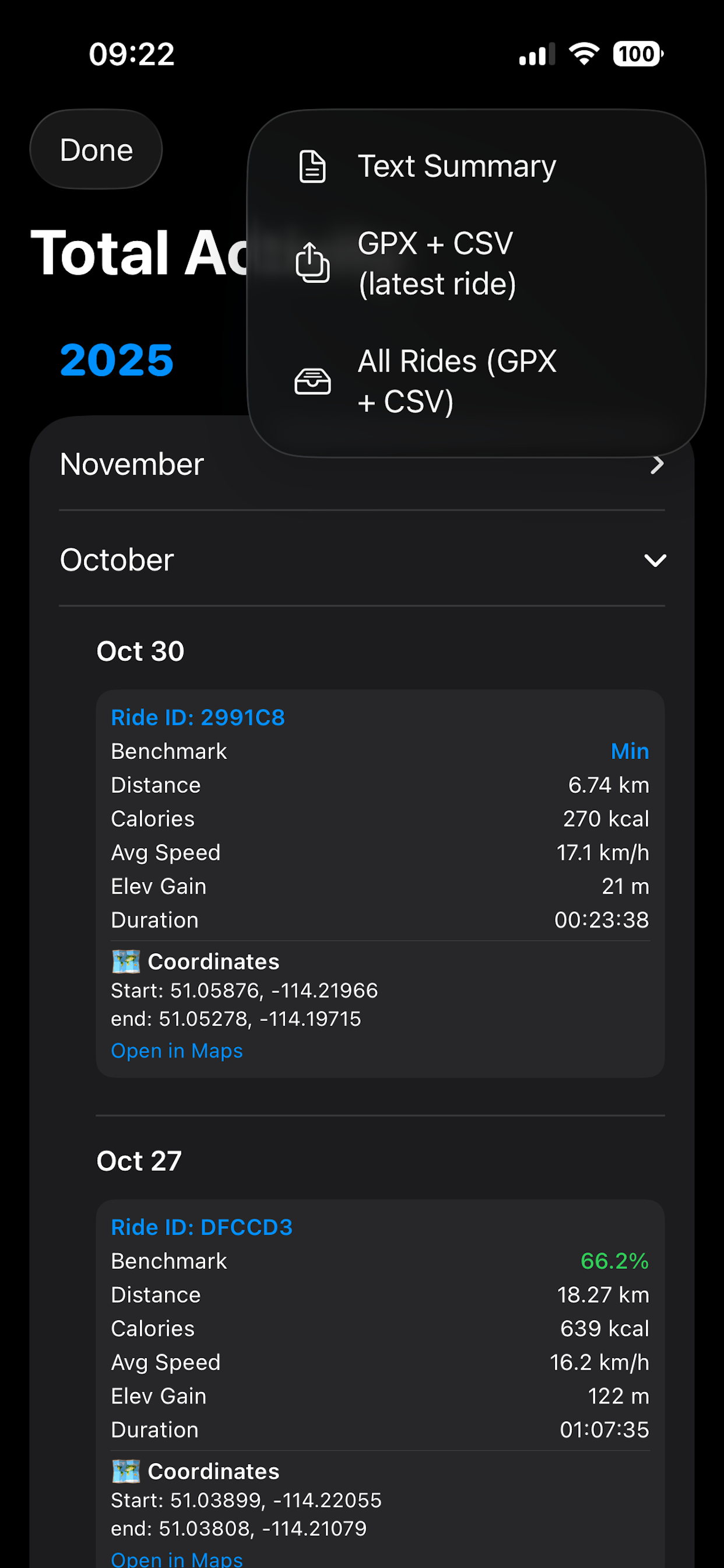Open Oct 27 ride in Maps
This screenshot has height=1568, width=724.
coord(177,1558)
